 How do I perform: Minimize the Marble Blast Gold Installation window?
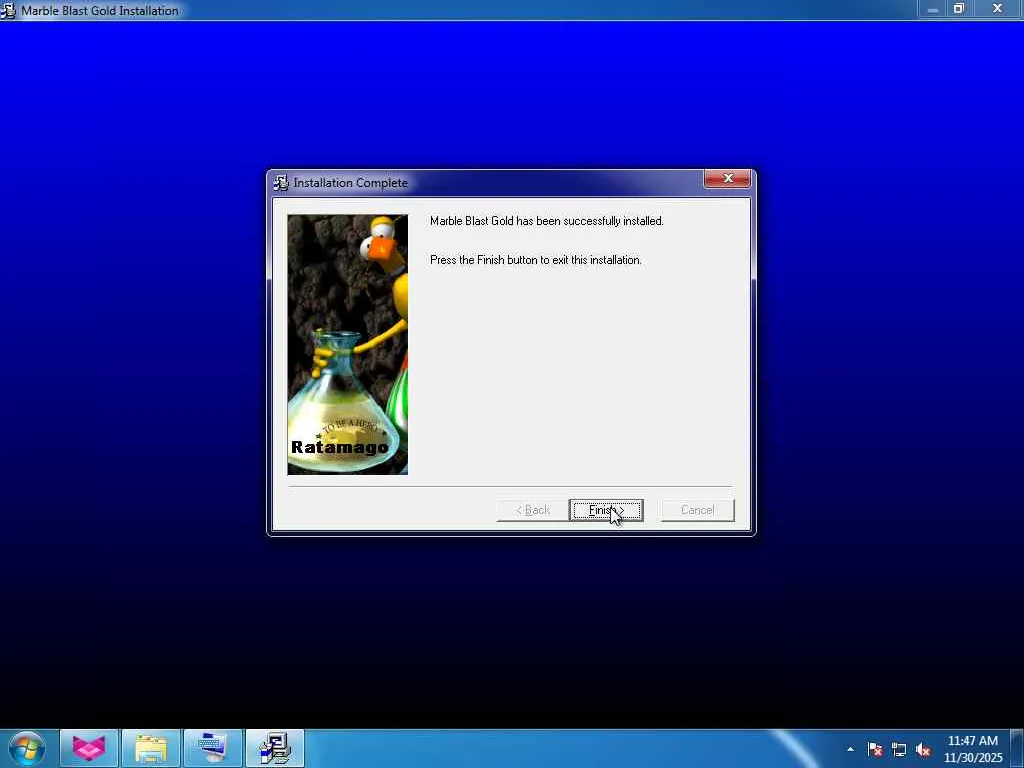(933, 9)
